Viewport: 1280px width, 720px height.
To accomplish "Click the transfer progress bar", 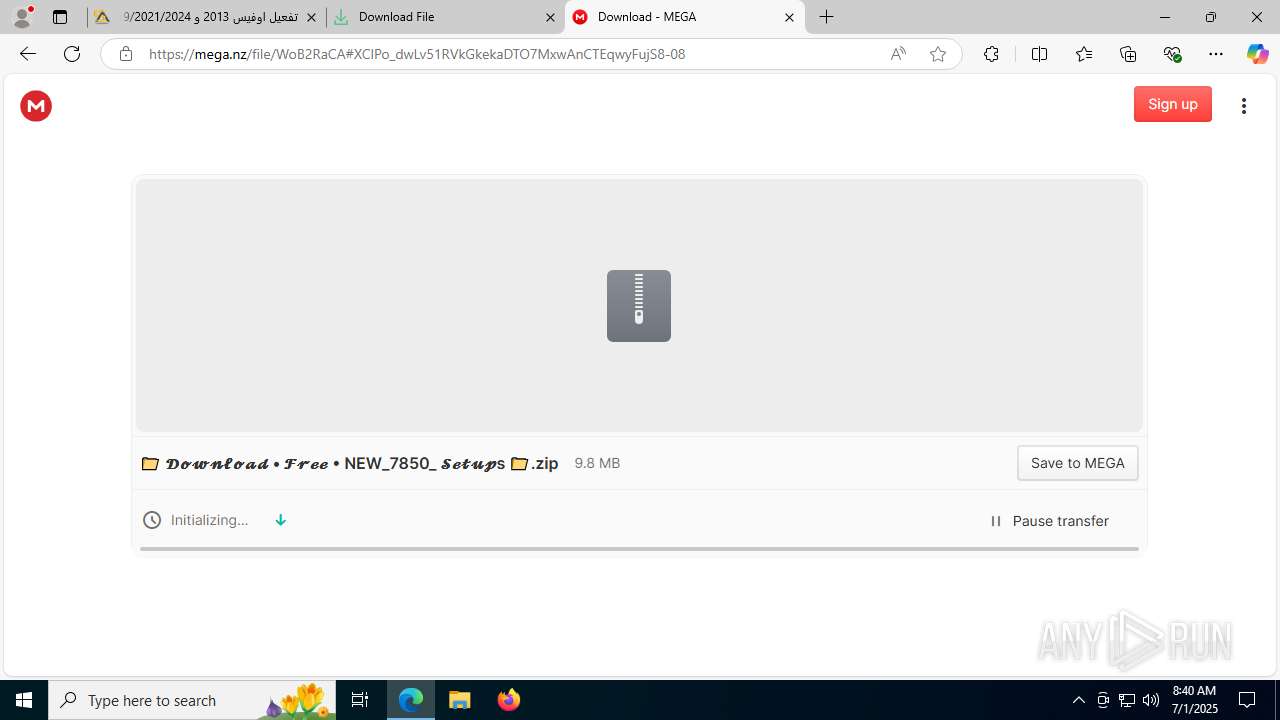I will coord(639,548).
